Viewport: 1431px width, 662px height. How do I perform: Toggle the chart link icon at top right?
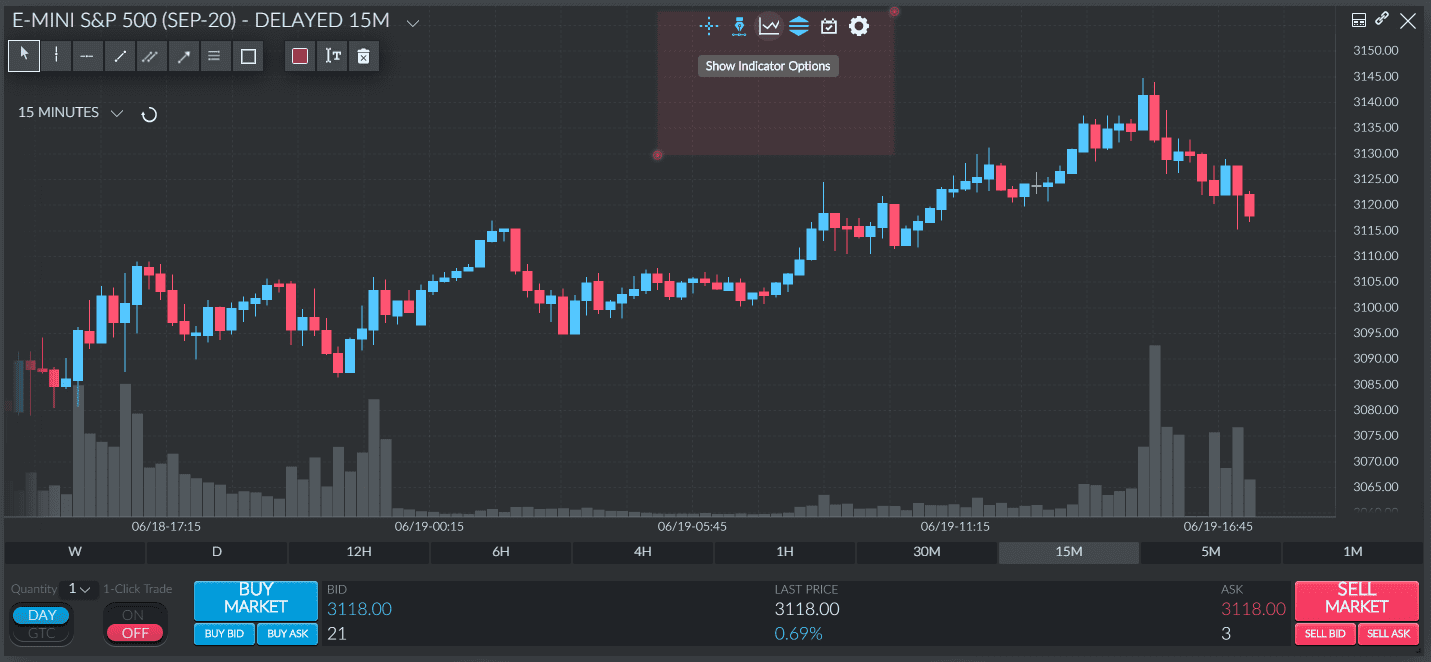coord(1383,19)
